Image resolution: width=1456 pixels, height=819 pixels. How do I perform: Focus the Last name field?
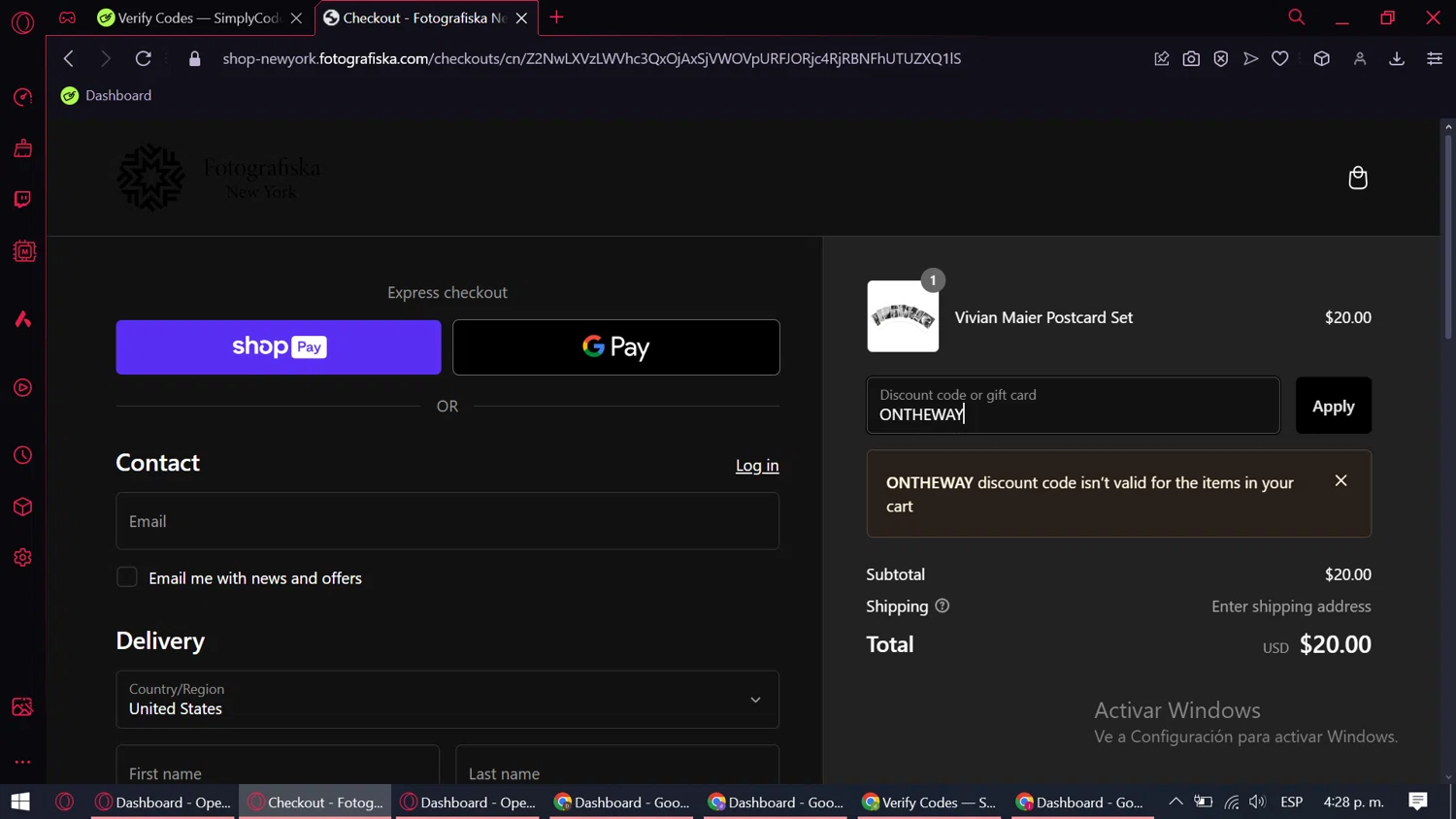click(x=617, y=767)
